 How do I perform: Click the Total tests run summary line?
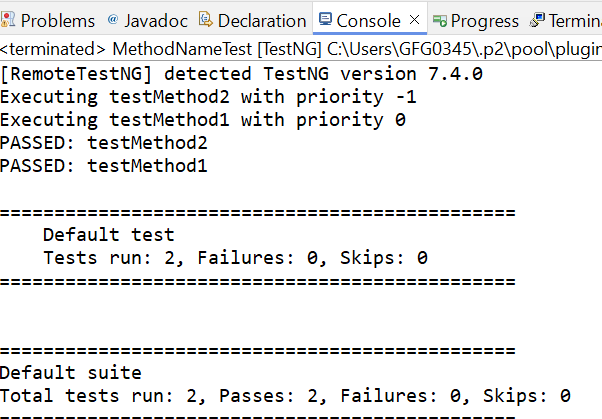point(285,396)
